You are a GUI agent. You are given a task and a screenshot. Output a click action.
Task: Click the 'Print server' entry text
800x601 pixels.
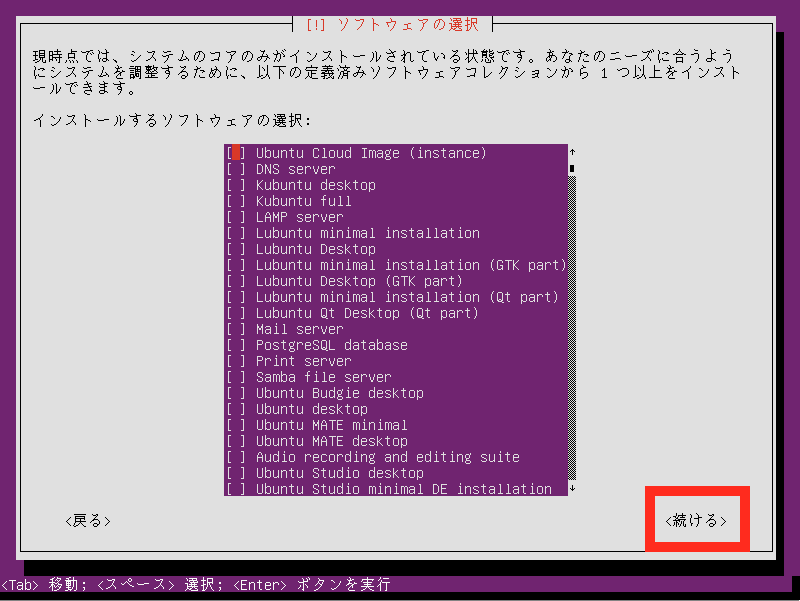[x=304, y=361]
